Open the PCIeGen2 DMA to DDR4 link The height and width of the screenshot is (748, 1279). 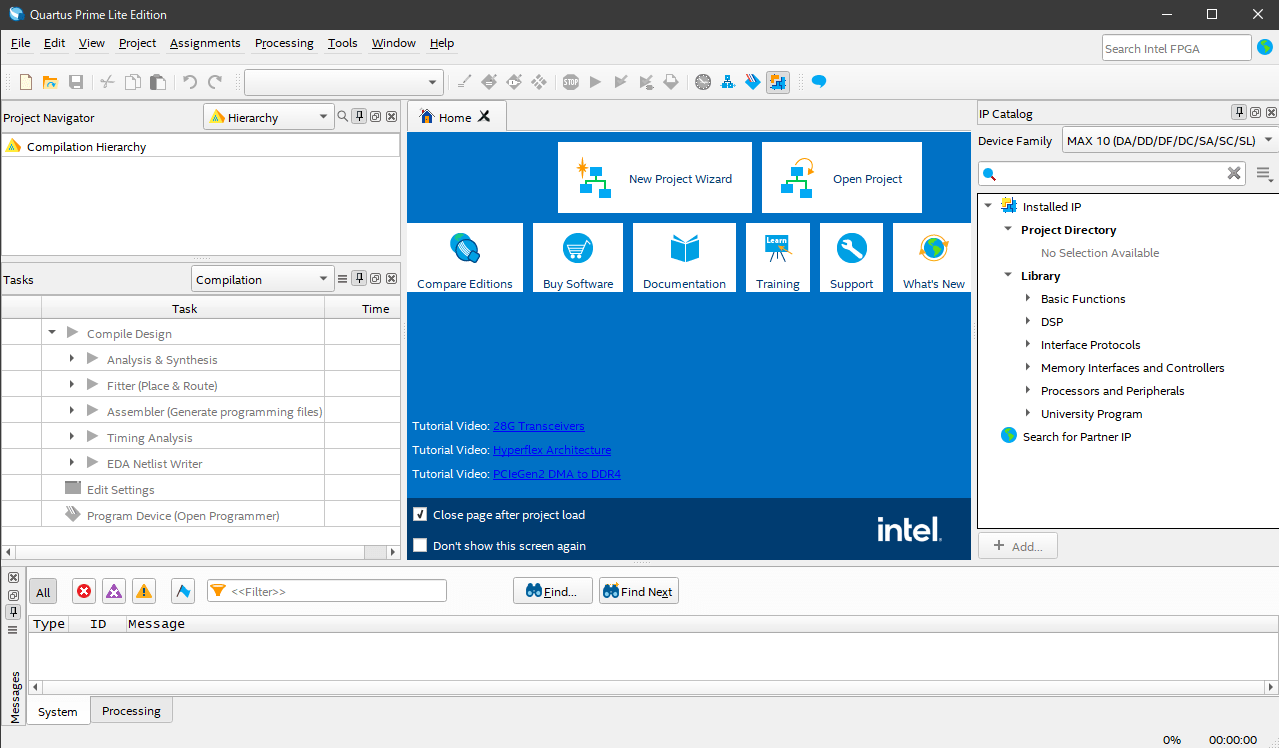[x=557, y=474]
